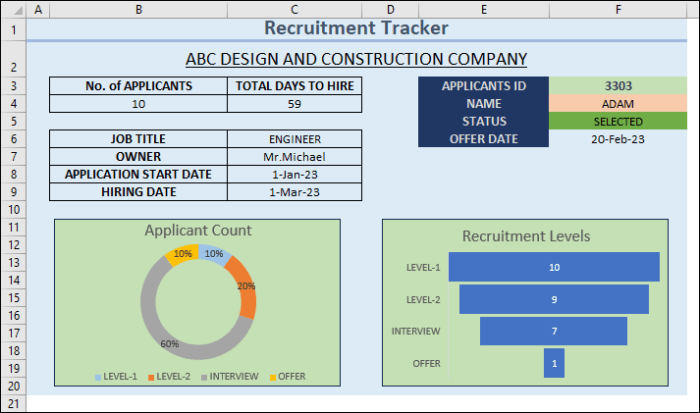Click the Recruitment Levels chart title

(526, 236)
